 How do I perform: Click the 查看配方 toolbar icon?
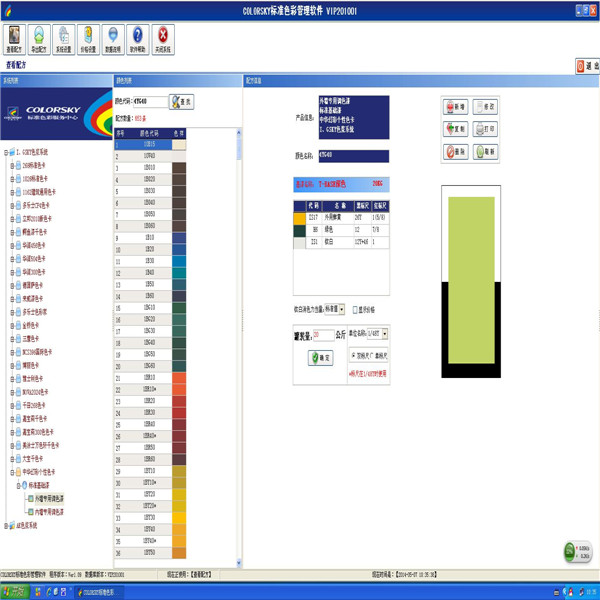pyautogui.click(x=14, y=39)
